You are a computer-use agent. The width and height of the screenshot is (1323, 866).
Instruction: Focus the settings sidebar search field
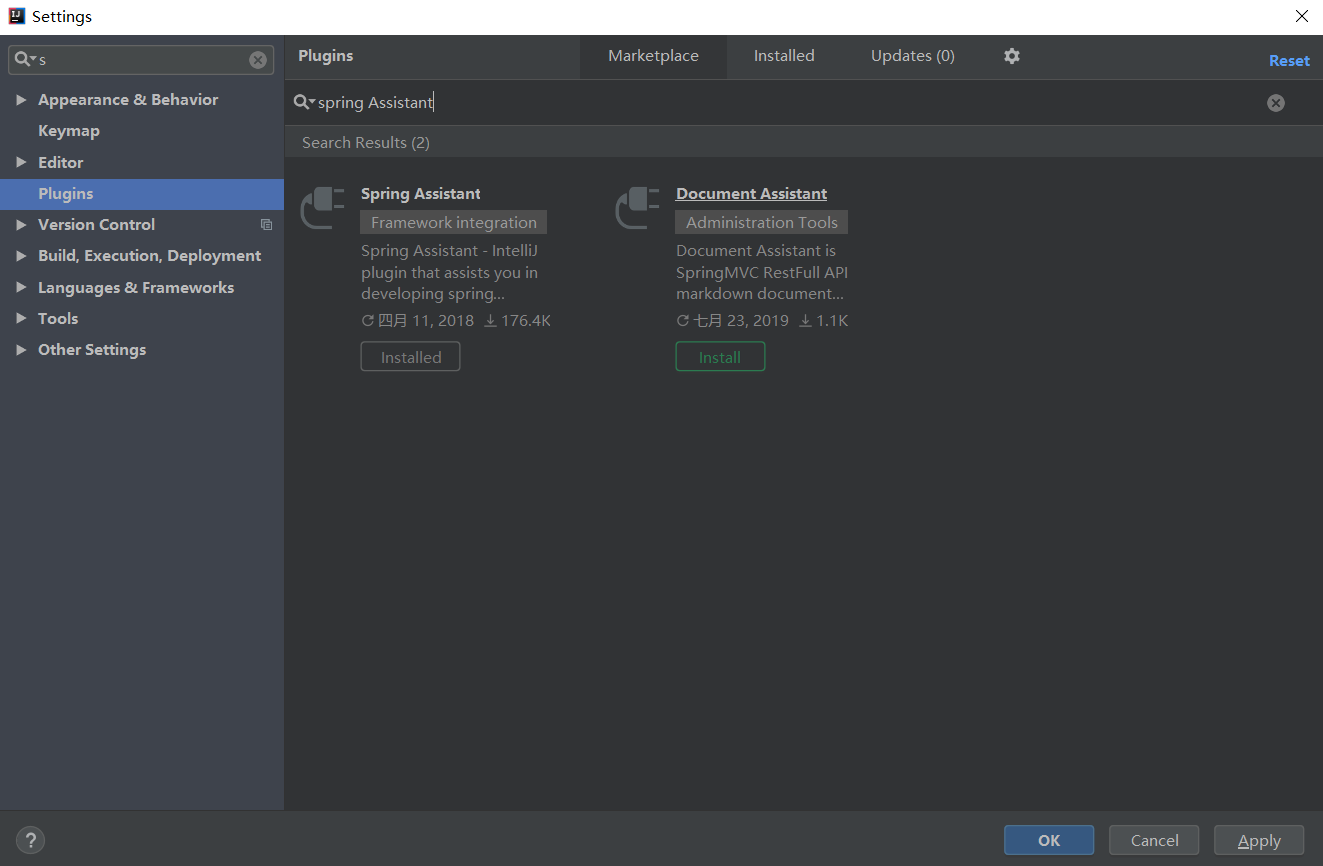pos(141,60)
